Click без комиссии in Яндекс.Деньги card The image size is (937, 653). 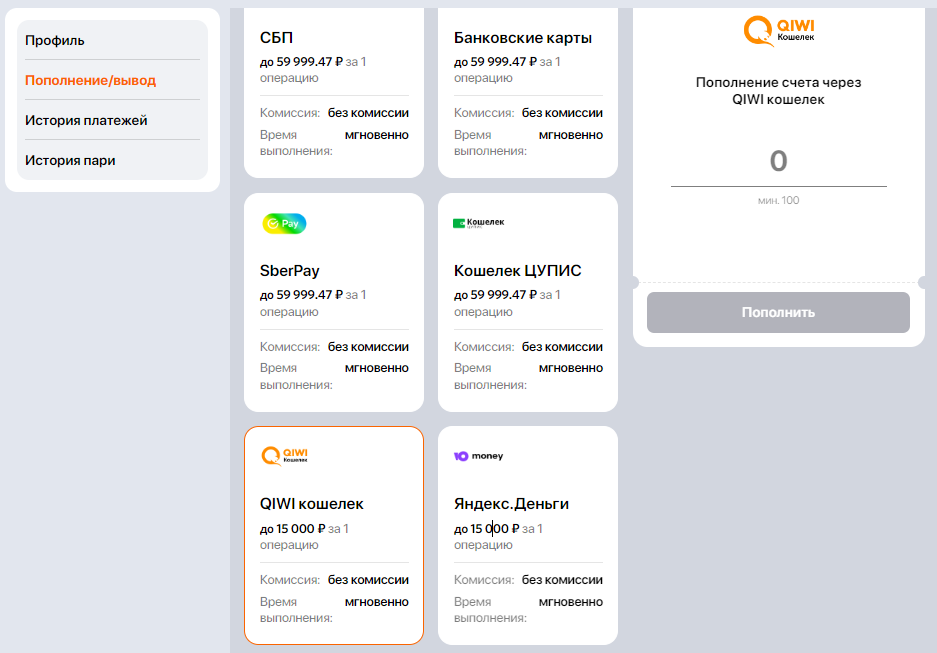click(x=562, y=580)
